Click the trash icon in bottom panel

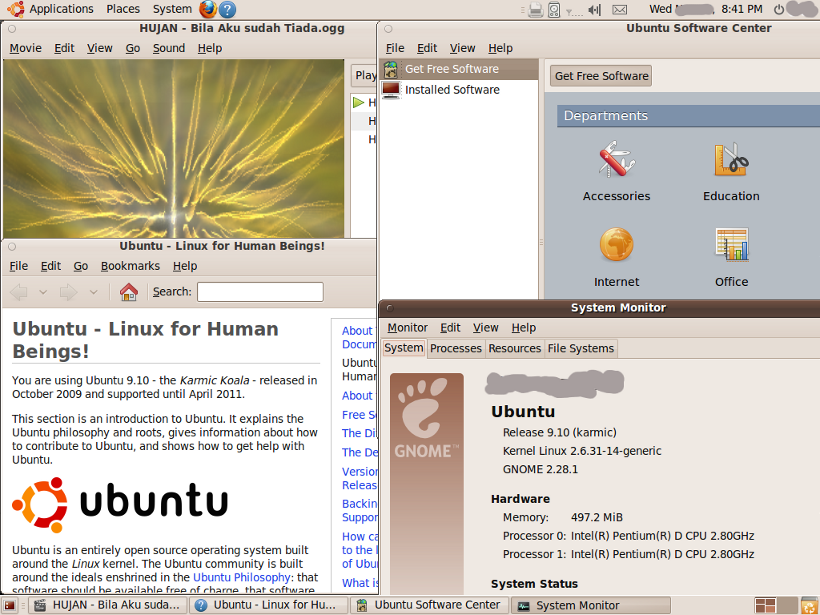click(810, 606)
